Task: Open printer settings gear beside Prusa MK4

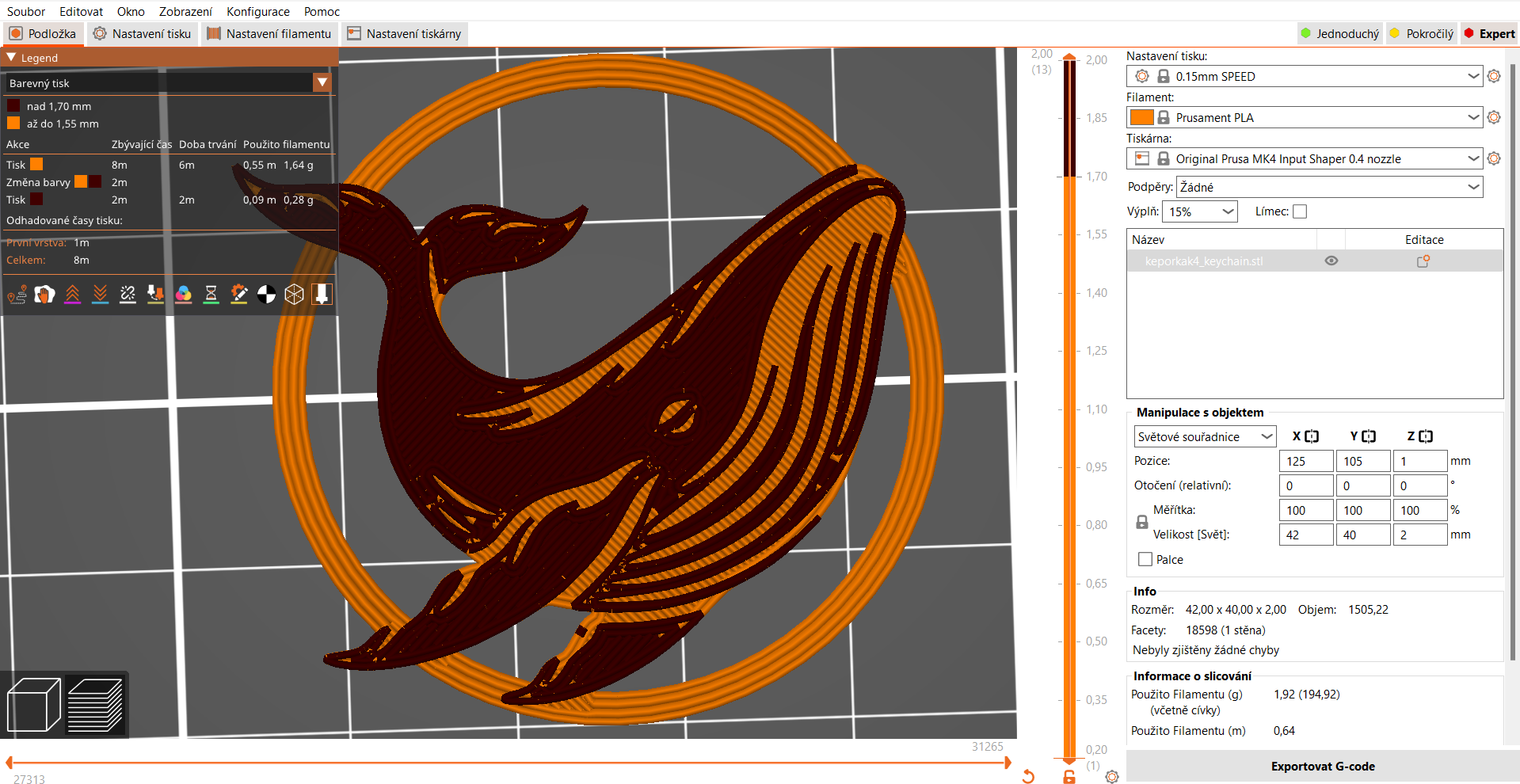Action: [x=1494, y=158]
